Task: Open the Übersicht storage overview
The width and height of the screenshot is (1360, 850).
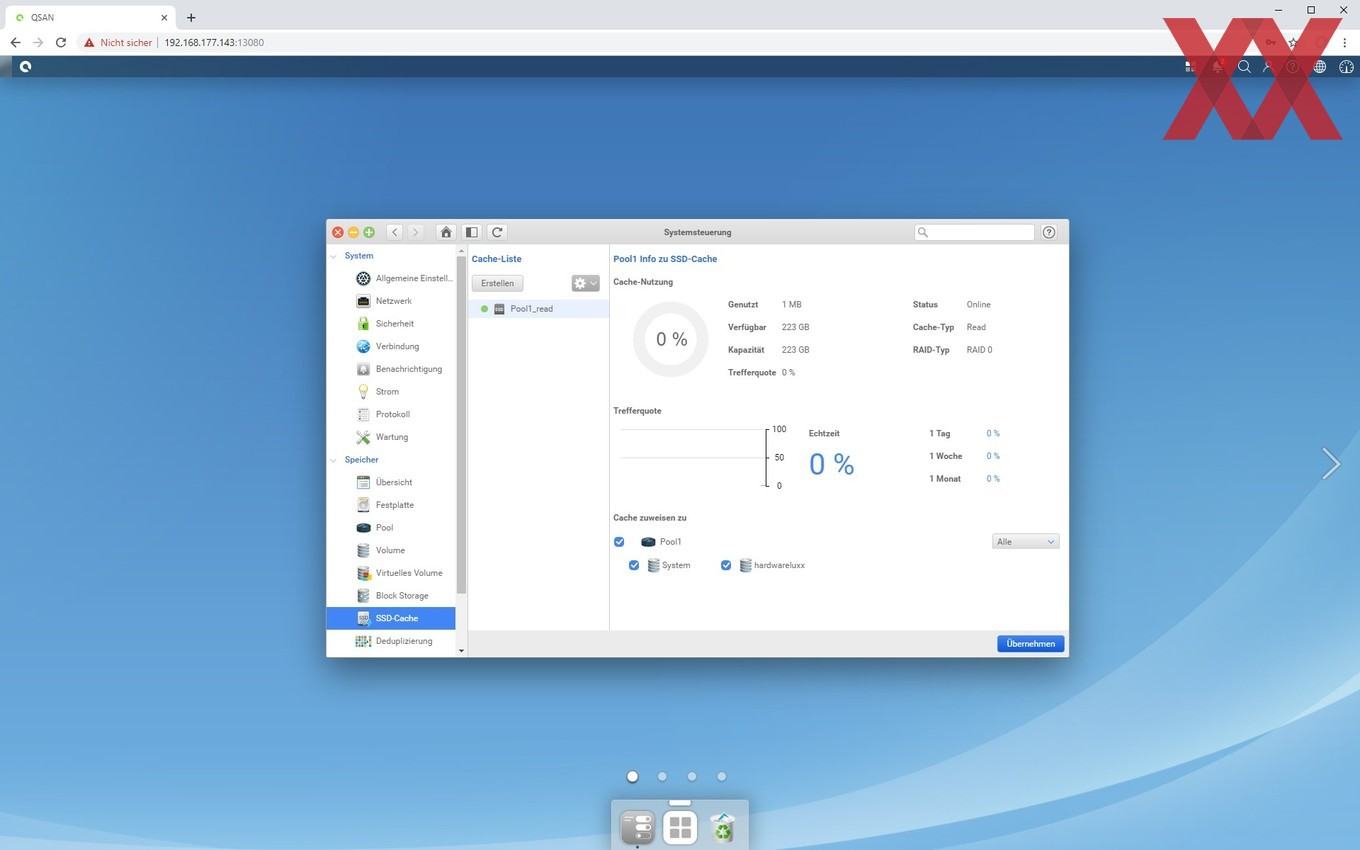Action: 384,482
